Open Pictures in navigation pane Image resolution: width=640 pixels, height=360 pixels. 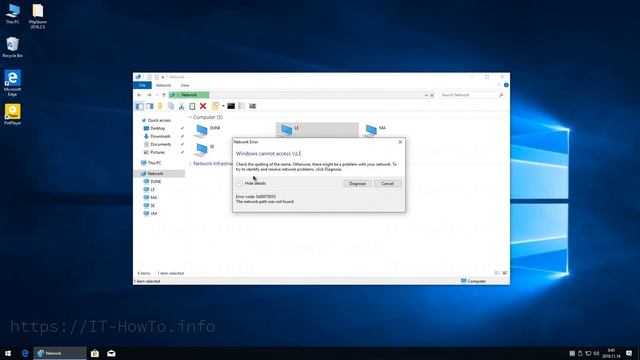coord(158,152)
